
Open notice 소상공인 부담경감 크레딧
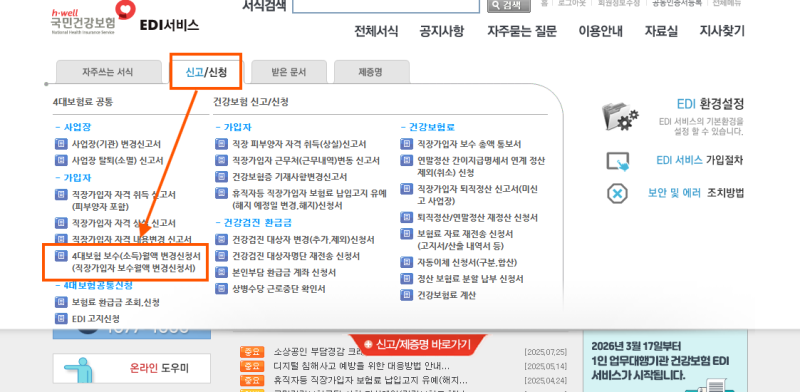pyautogui.click(x=318, y=352)
